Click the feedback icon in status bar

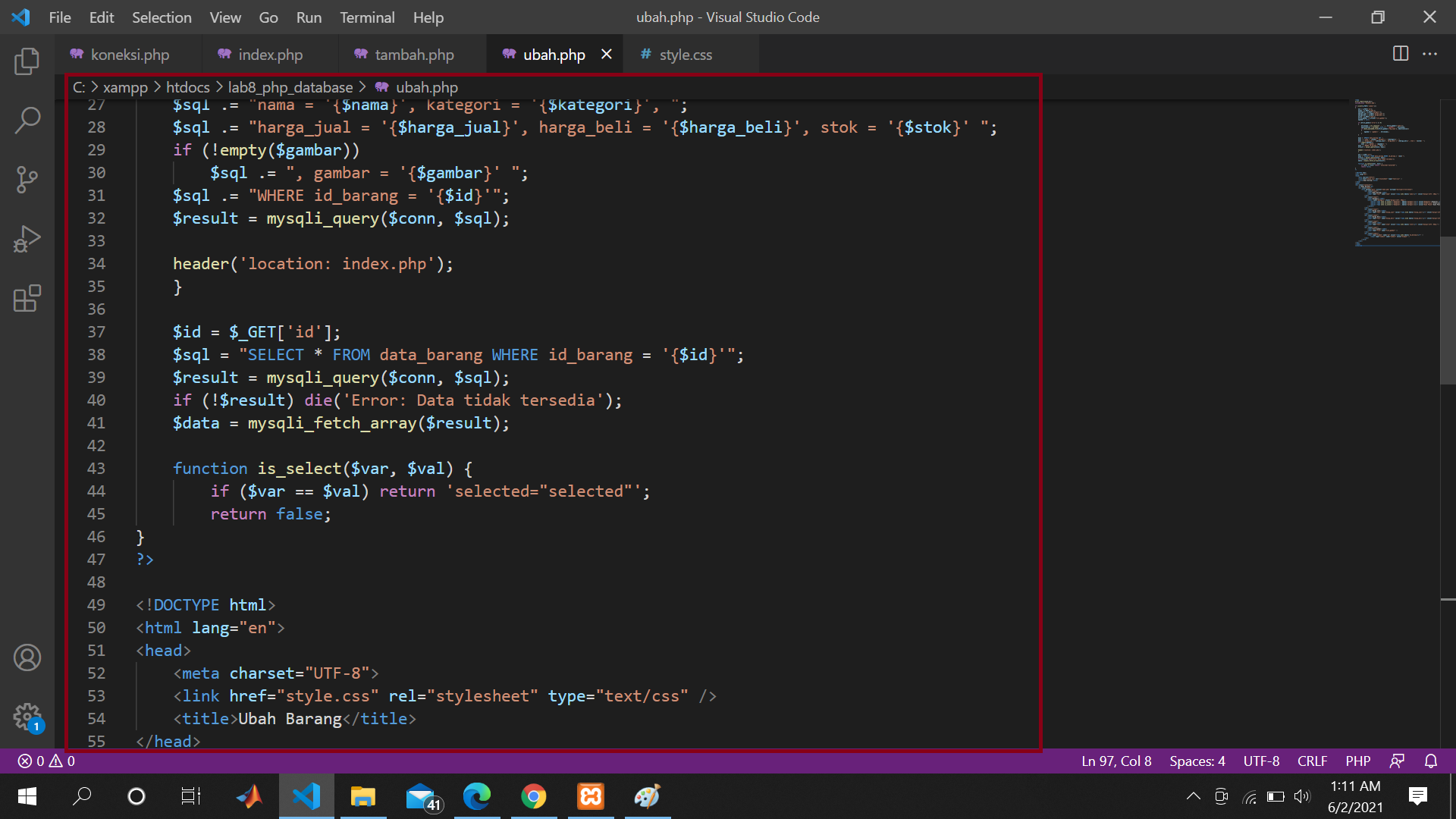pyautogui.click(x=1398, y=761)
